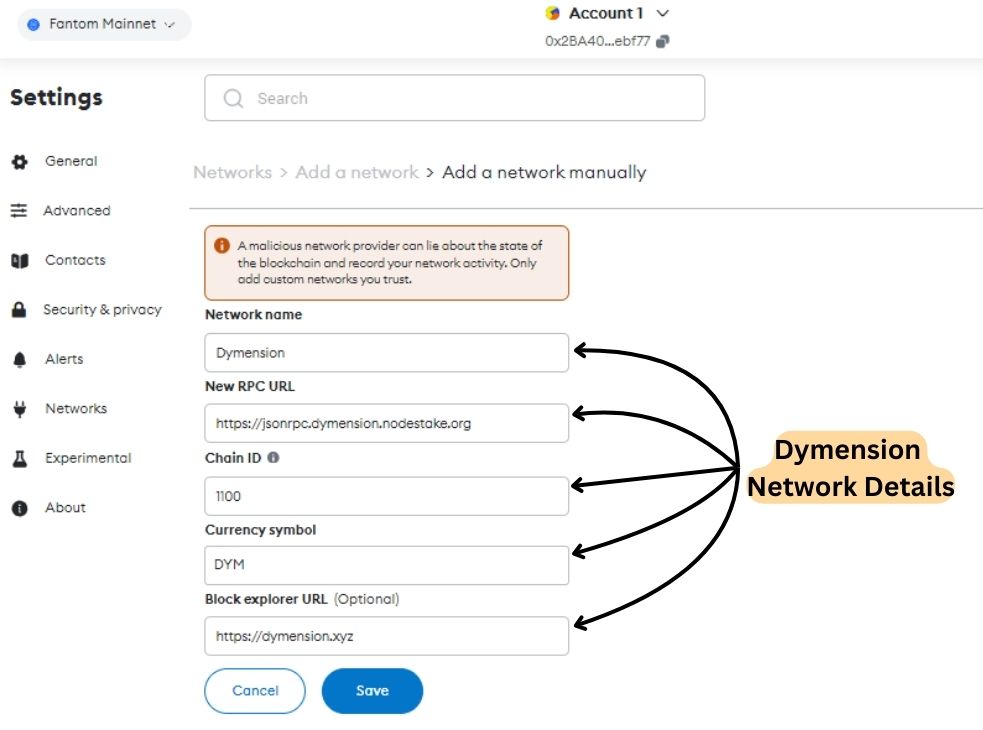983x730 pixels.
Task: Click the About info icon
Action: point(19,508)
